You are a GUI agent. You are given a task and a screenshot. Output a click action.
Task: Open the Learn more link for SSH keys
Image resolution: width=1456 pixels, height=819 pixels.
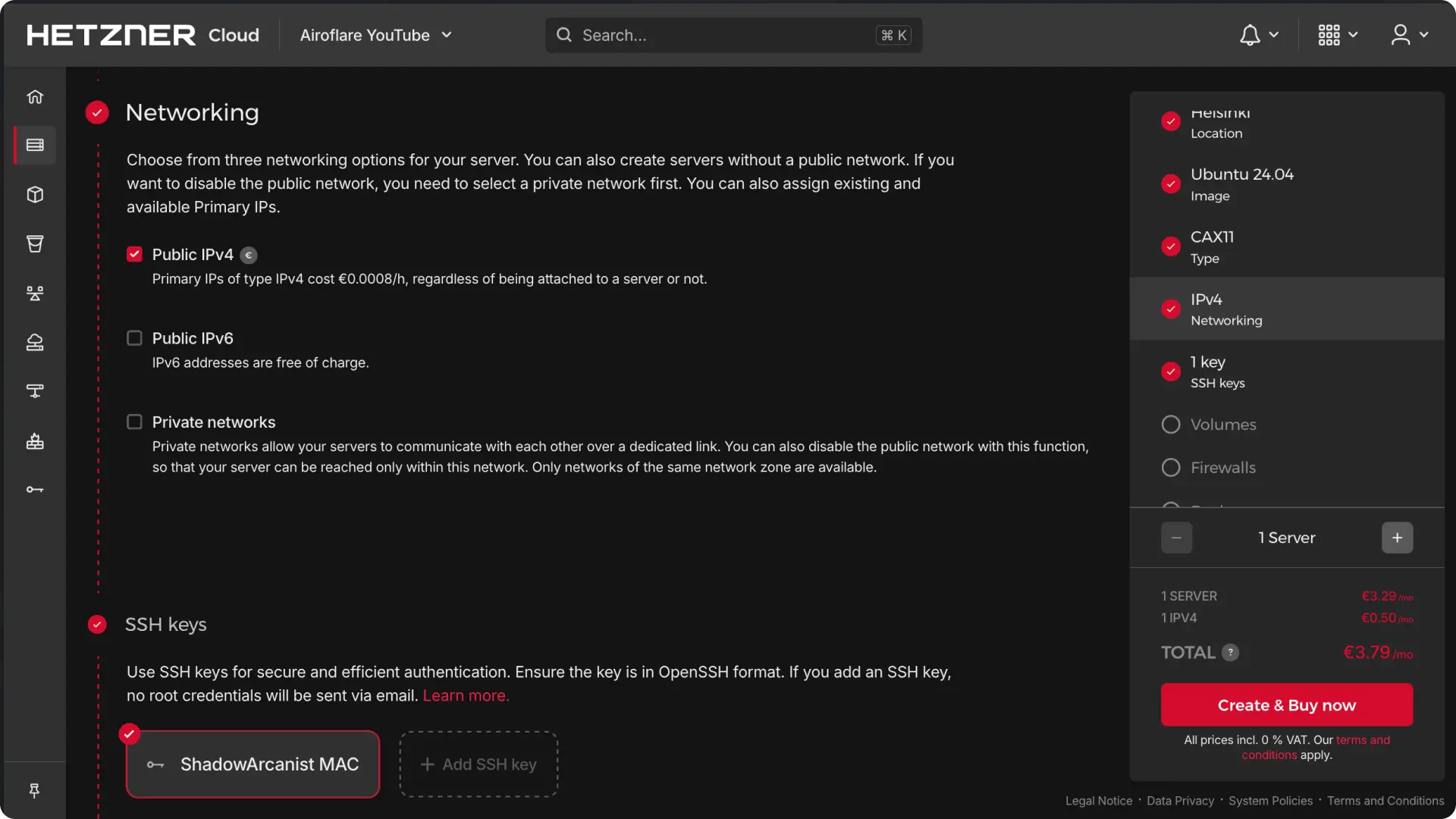(466, 695)
